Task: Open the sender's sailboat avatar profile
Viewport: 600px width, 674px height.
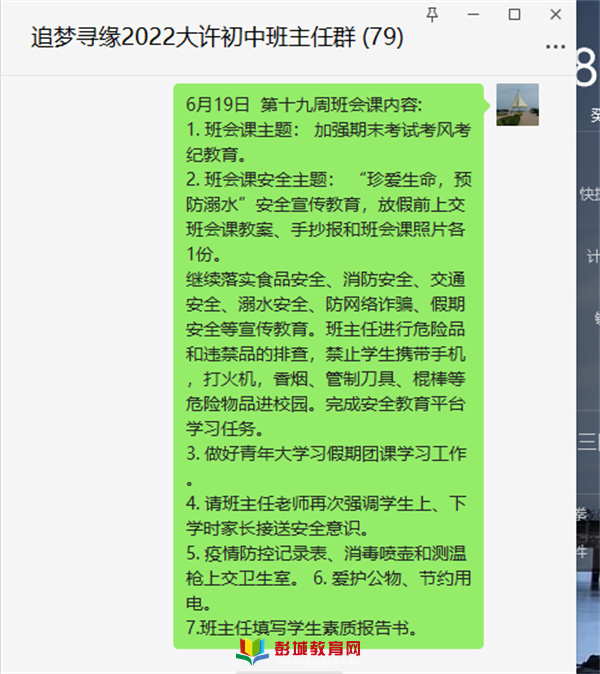Action: pyautogui.click(x=517, y=105)
